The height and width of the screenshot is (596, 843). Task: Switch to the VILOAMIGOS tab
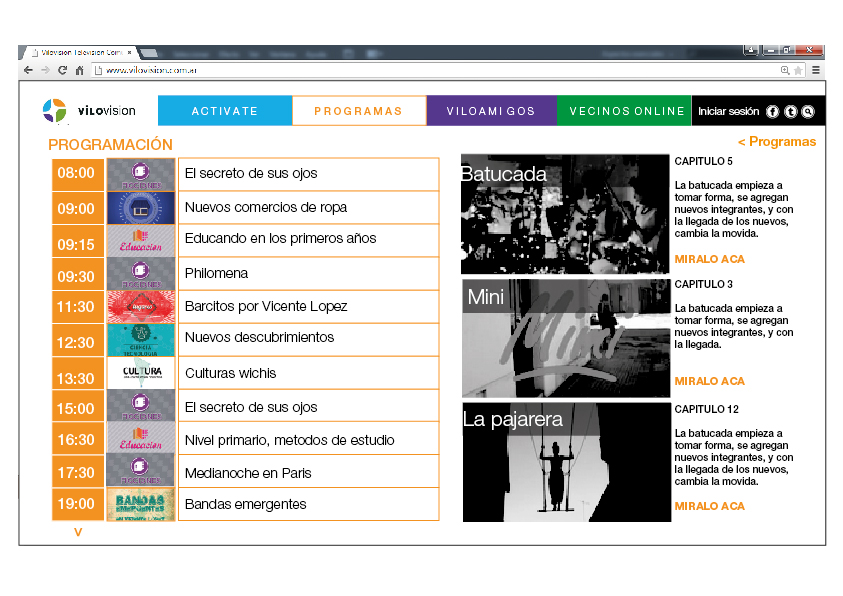pos(491,111)
